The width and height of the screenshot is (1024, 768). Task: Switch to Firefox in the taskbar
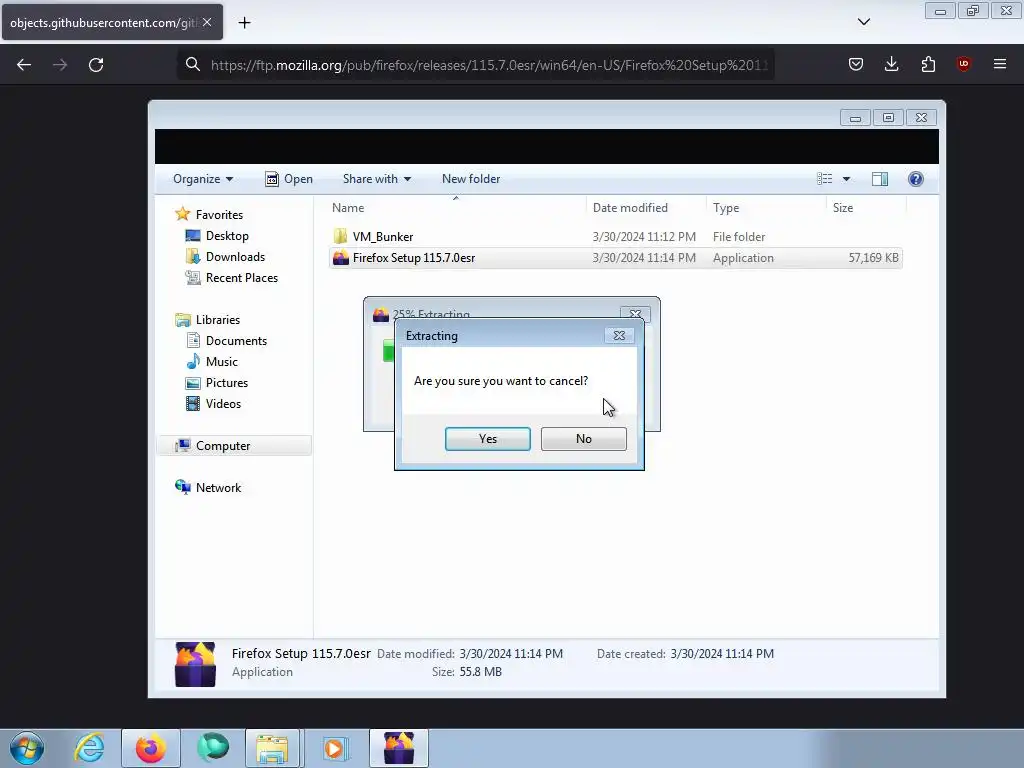(x=150, y=748)
